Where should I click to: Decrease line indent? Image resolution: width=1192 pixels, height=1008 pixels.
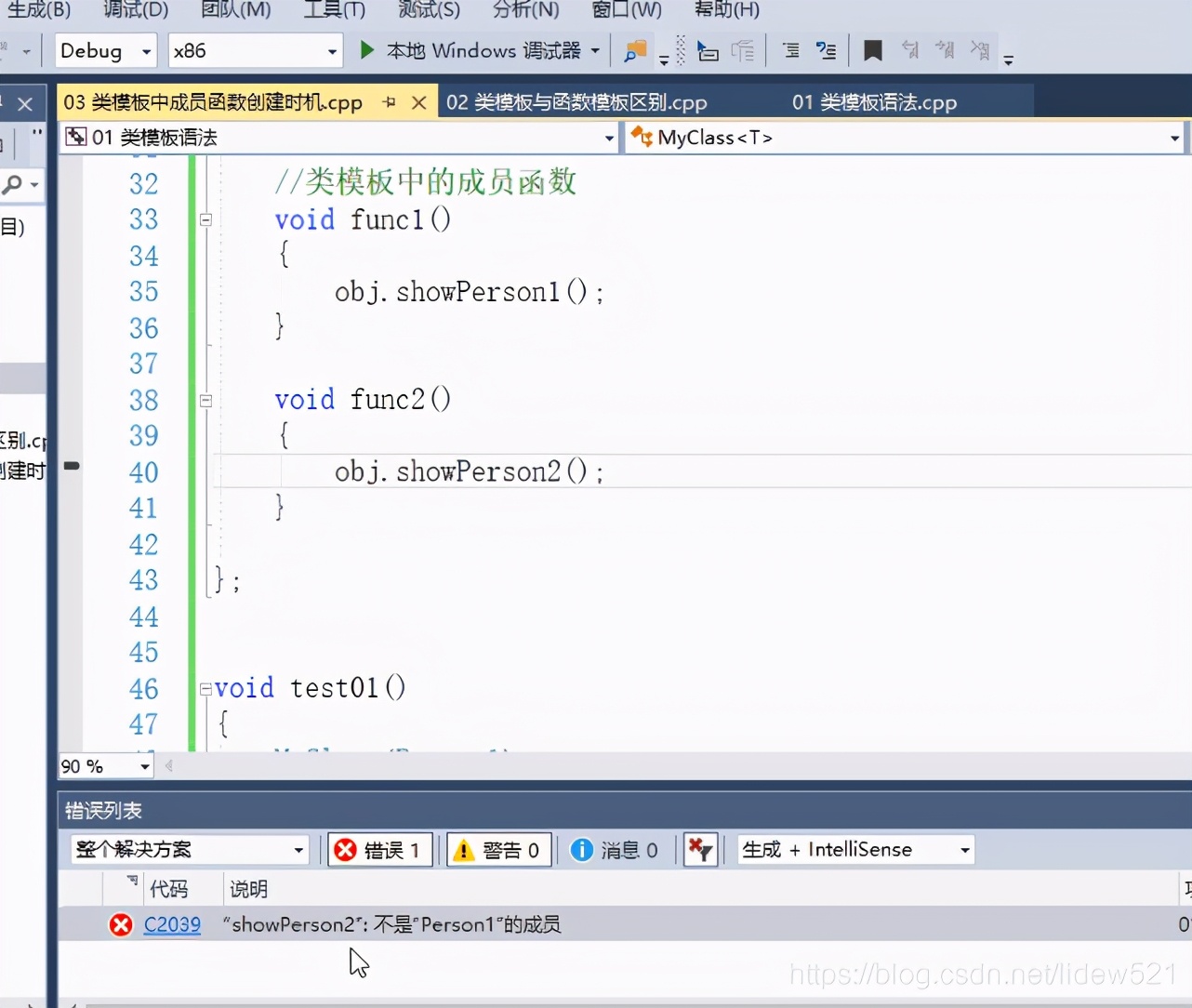(790, 50)
